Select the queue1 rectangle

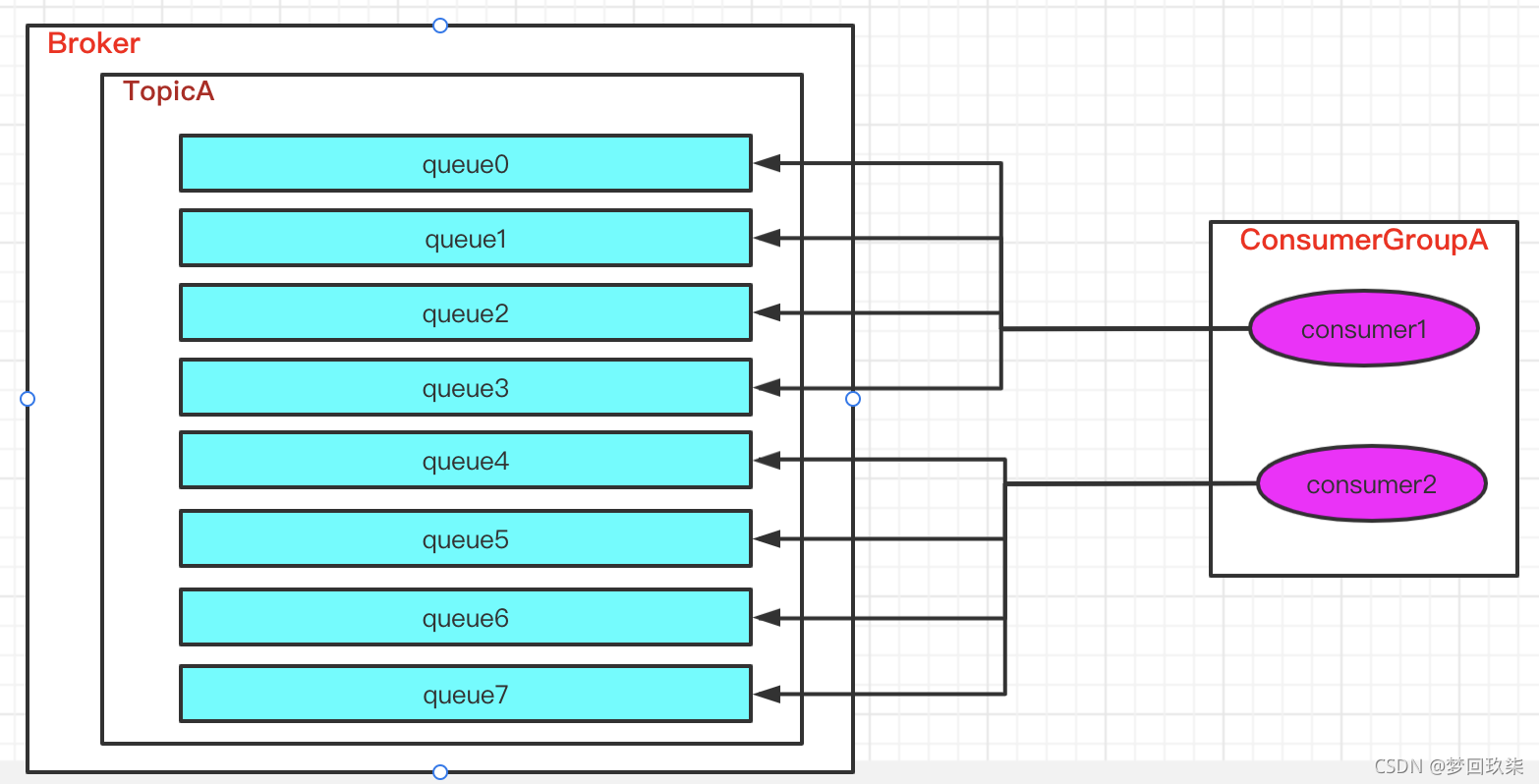coord(465,238)
